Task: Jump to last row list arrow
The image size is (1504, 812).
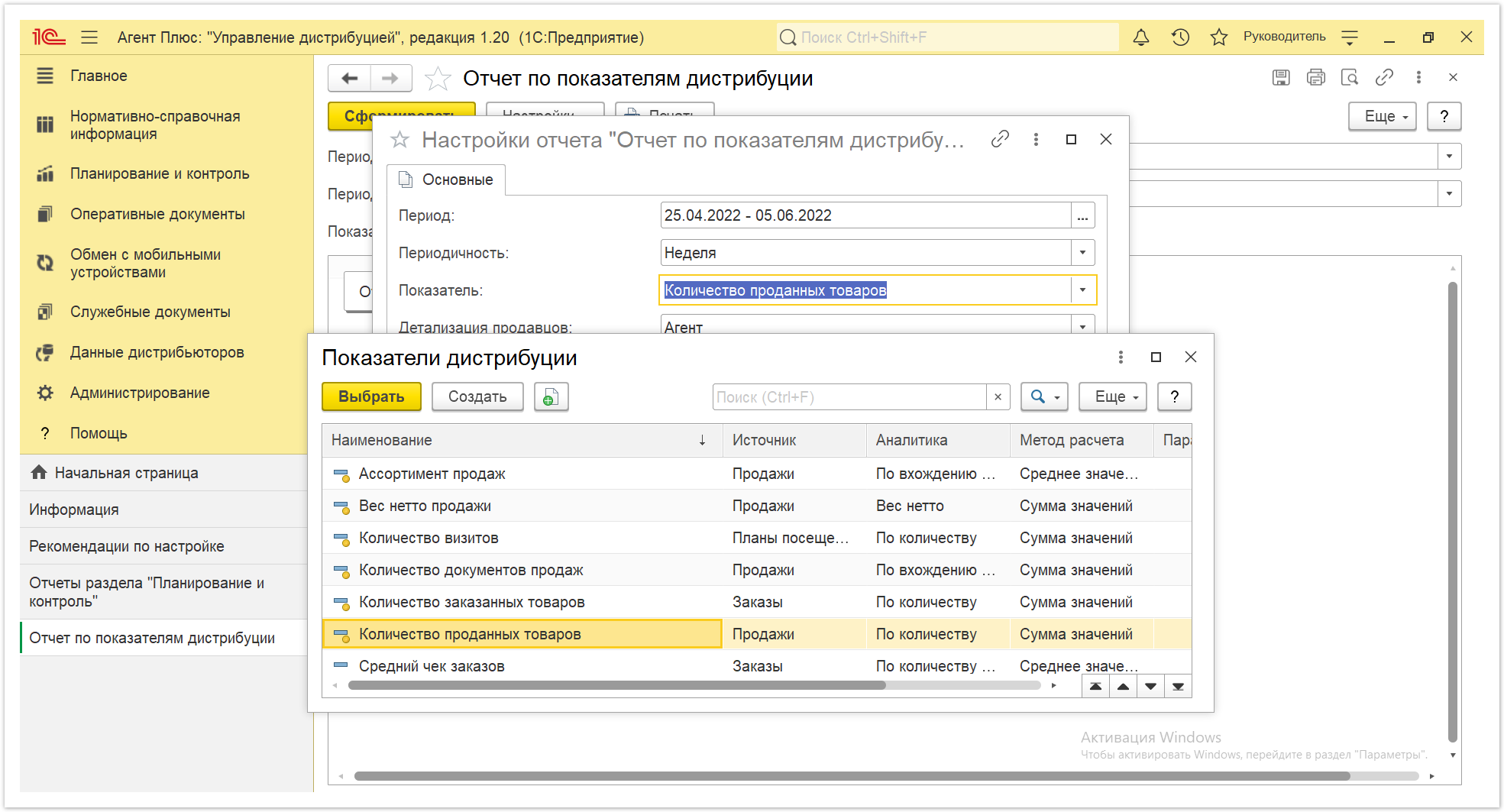Action: [1178, 687]
